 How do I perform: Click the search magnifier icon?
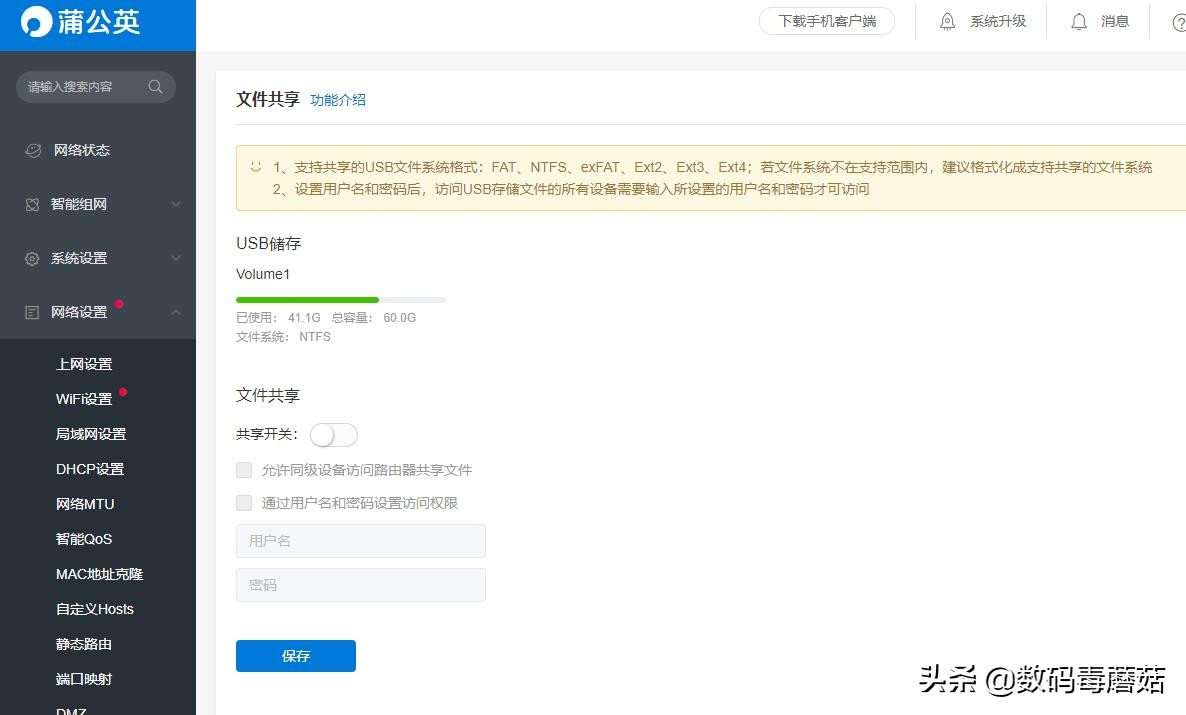coord(155,87)
